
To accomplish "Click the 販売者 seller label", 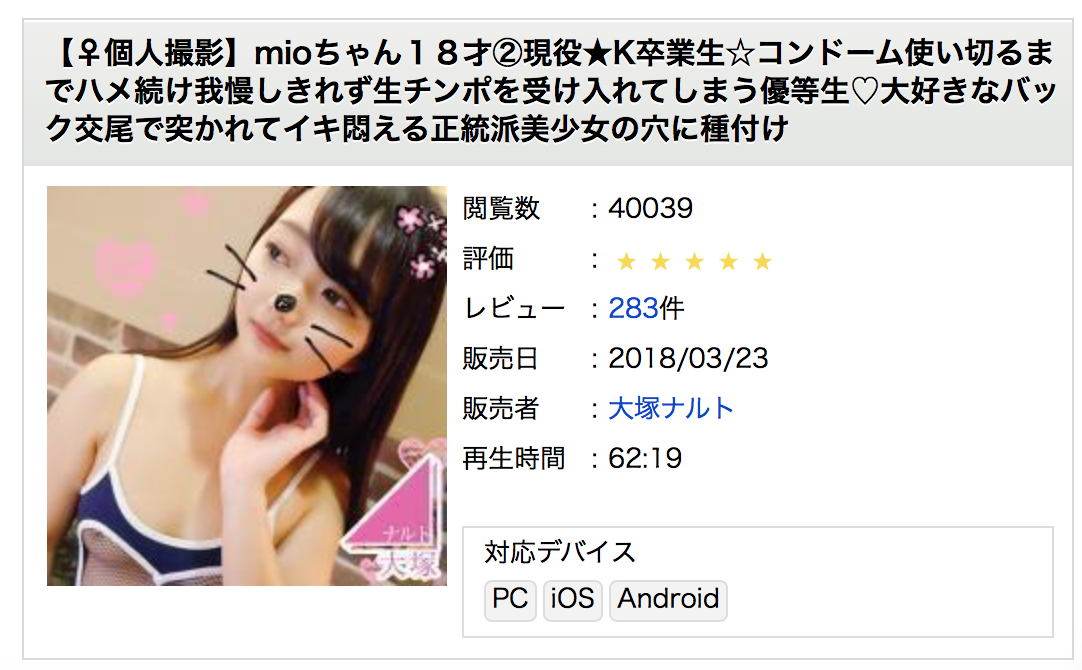I will coord(501,408).
